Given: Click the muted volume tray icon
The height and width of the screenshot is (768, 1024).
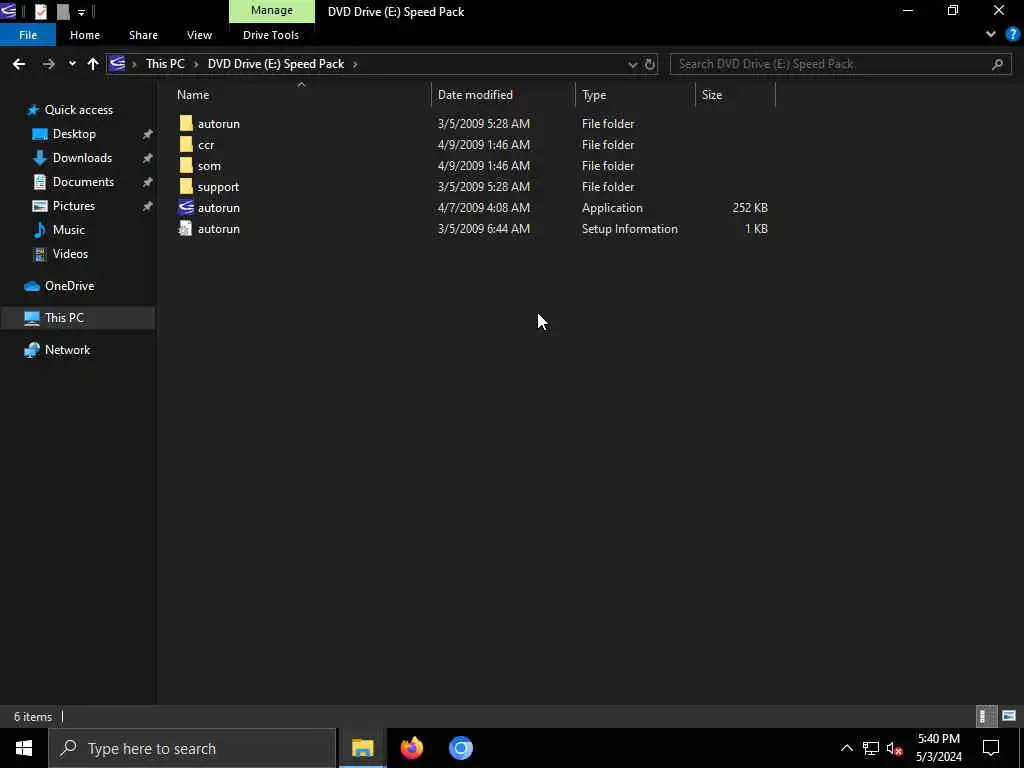Looking at the screenshot, I should coord(895,748).
